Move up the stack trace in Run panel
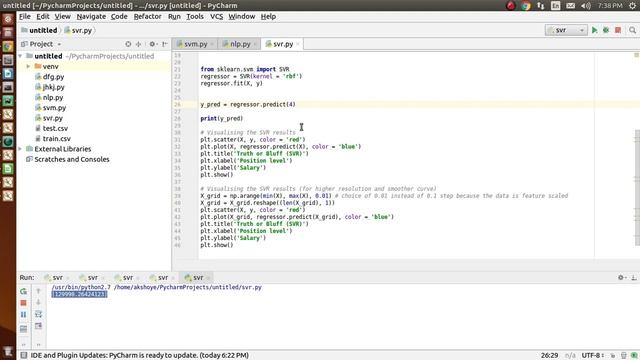This screenshot has width=640, height=360. coord(38,291)
